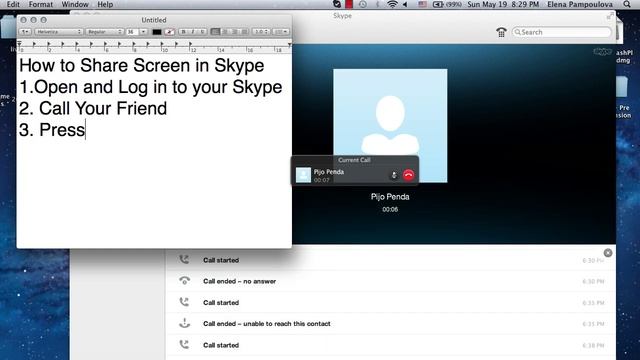This screenshot has height=360, width=640.
Task: Open the Help menu
Action: pos(105,4)
